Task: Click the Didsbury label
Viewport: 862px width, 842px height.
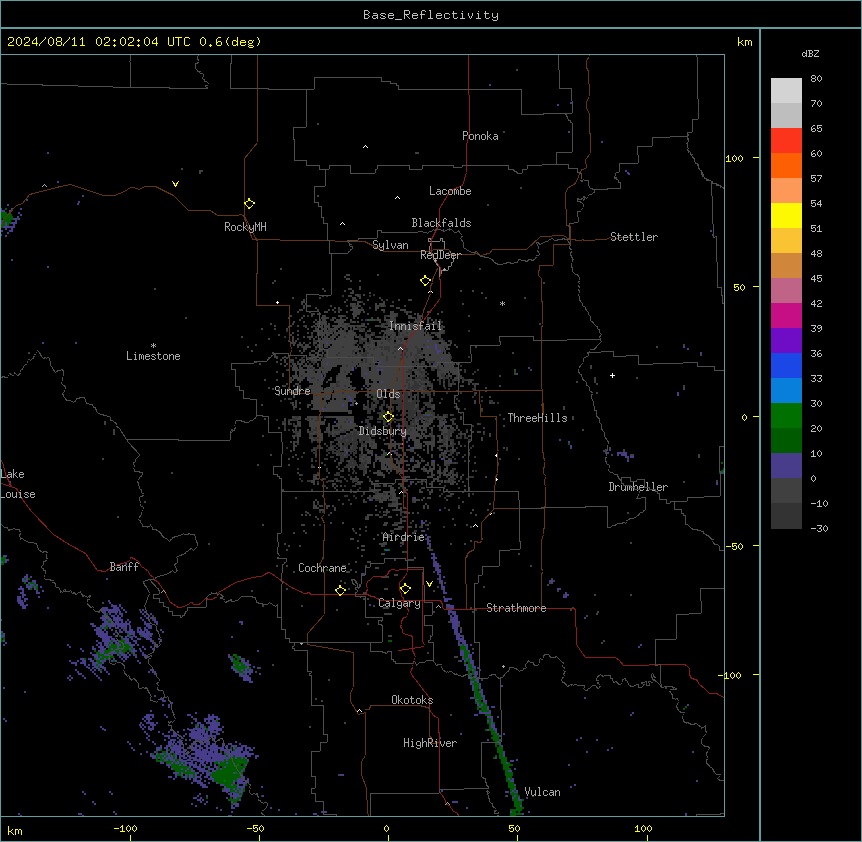Action: [x=383, y=431]
